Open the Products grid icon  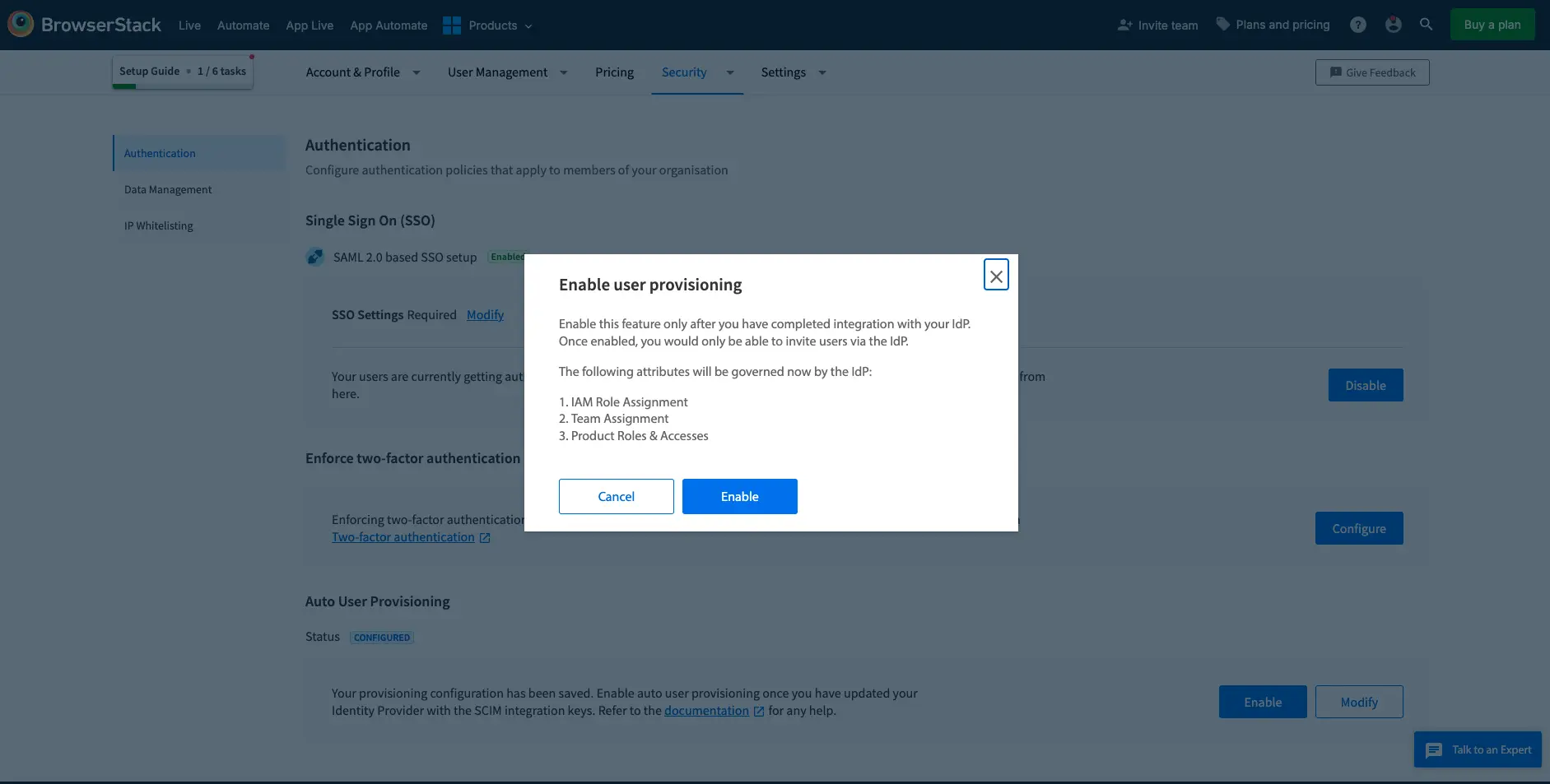click(x=452, y=26)
